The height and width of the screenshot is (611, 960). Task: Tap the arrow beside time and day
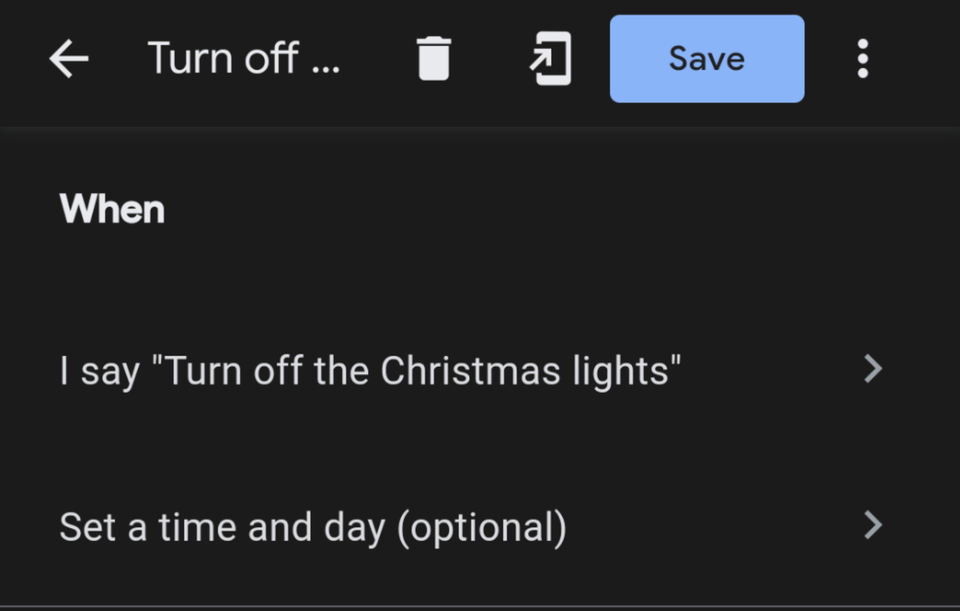click(x=872, y=525)
